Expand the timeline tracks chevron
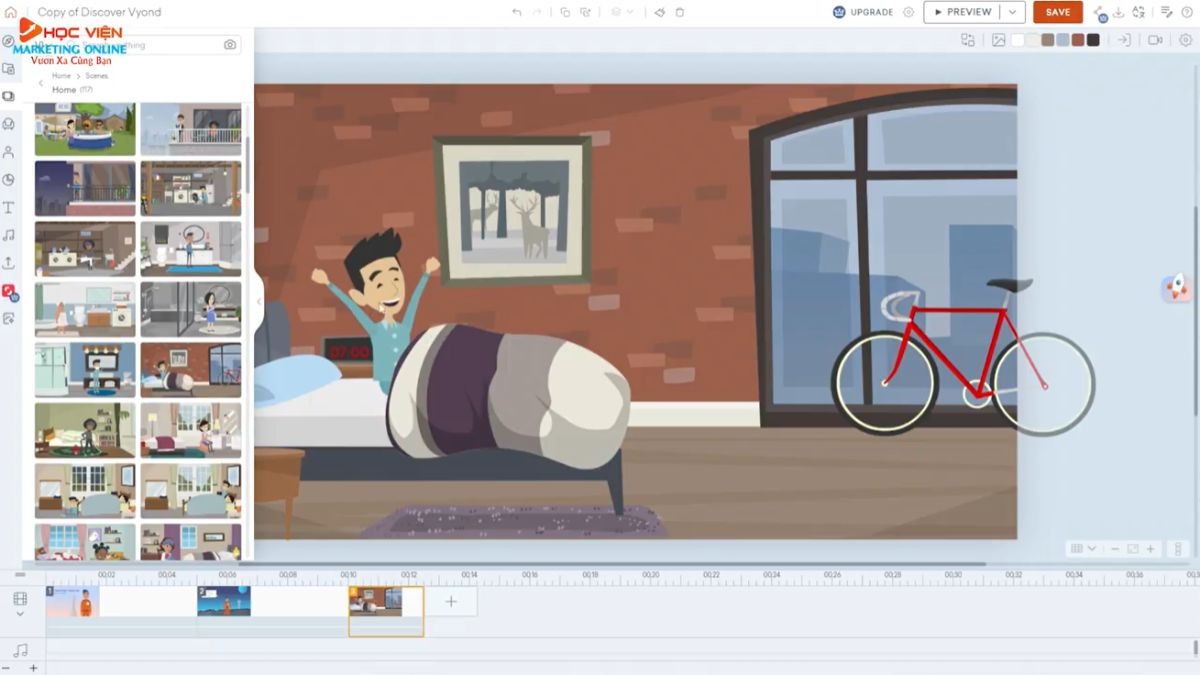This screenshot has width=1200, height=675. coord(20,613)
